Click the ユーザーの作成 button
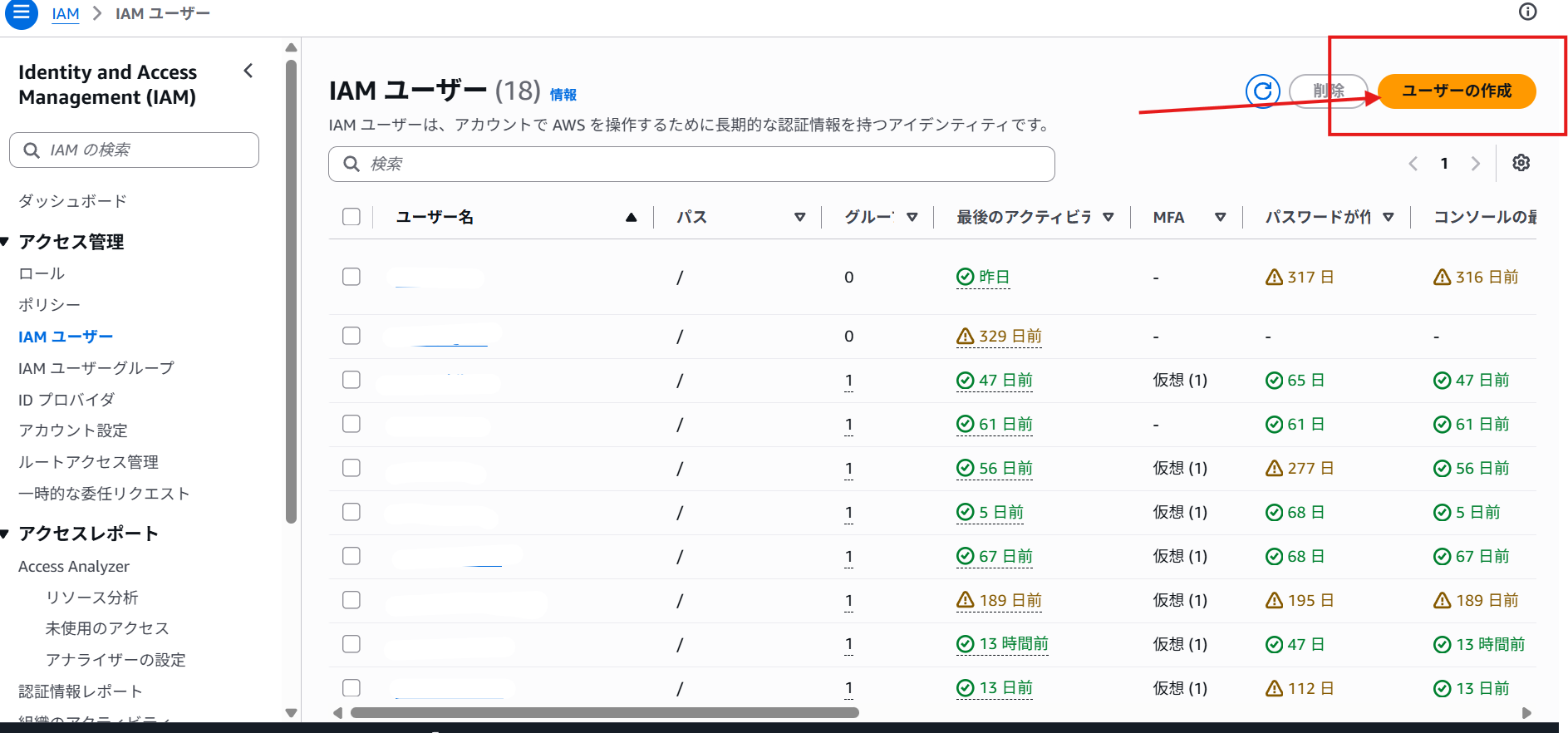Viewport: 1568px width, 733px height. tap(1457, 91)
